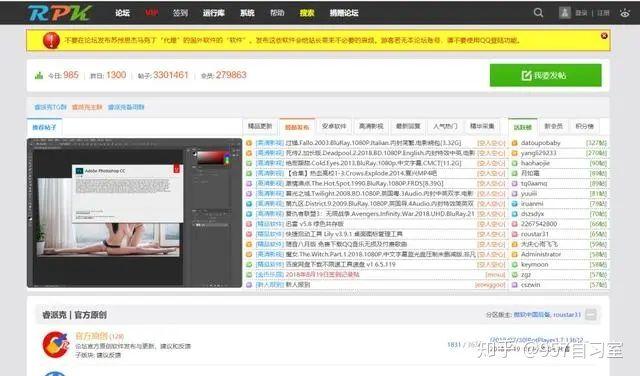Open the yellow 搜索 nav item

click(307, 13)
